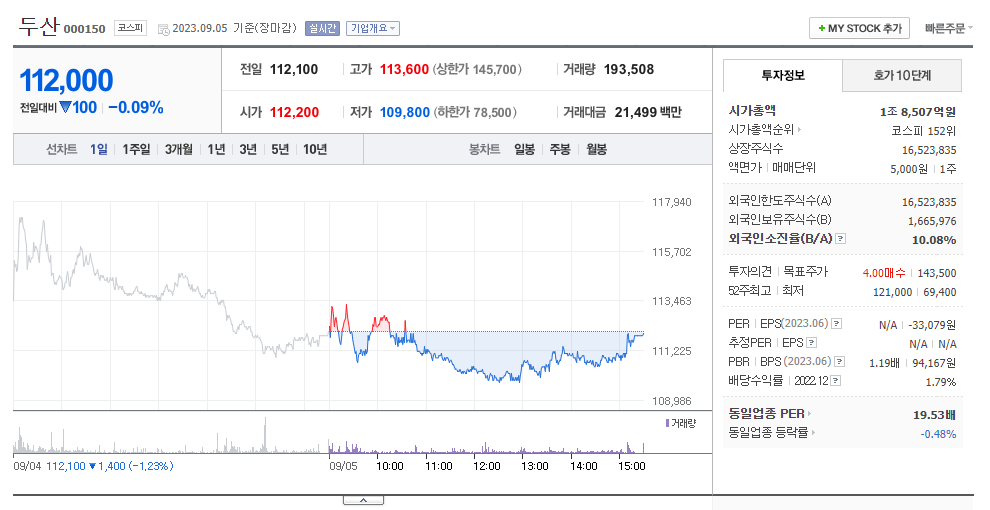Open help icon next to PER EPS(2023.06)
Image resolution: width=990 pixels, height=510 pixels.
pyautogui.click(x=836, y=323)
